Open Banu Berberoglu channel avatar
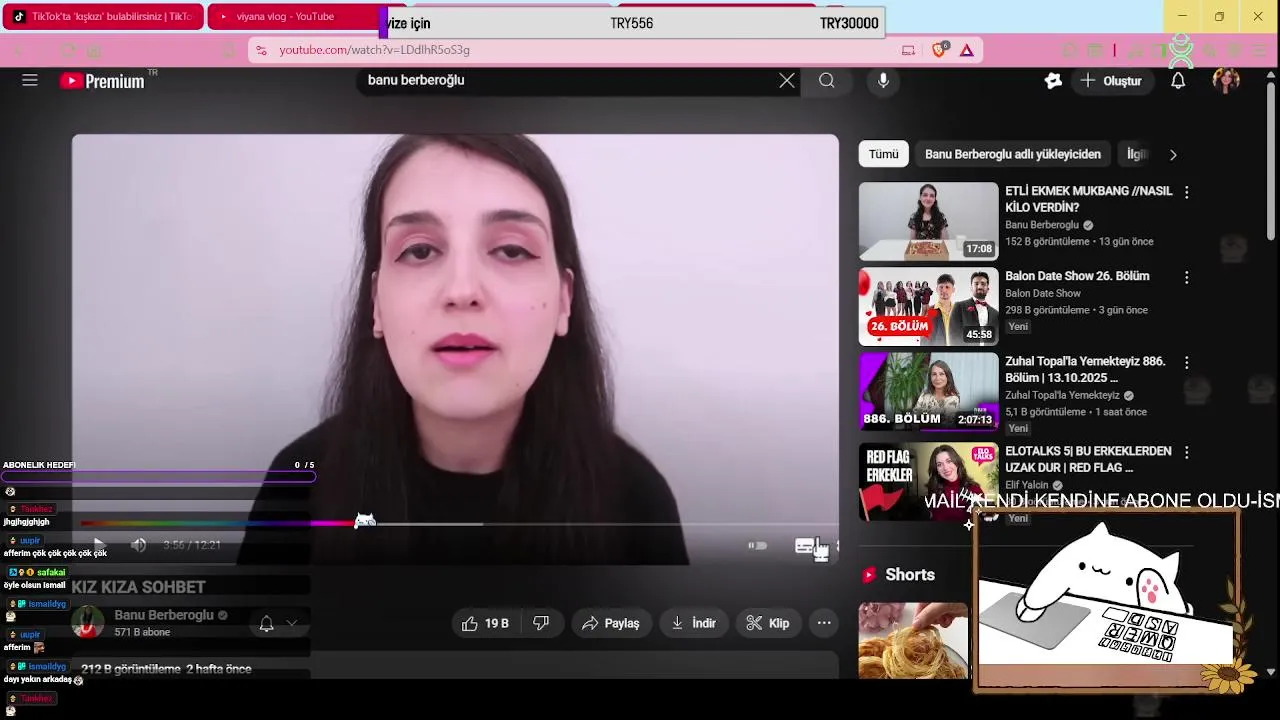This screenshot has width=1280, height=720. tap(88, 623)
